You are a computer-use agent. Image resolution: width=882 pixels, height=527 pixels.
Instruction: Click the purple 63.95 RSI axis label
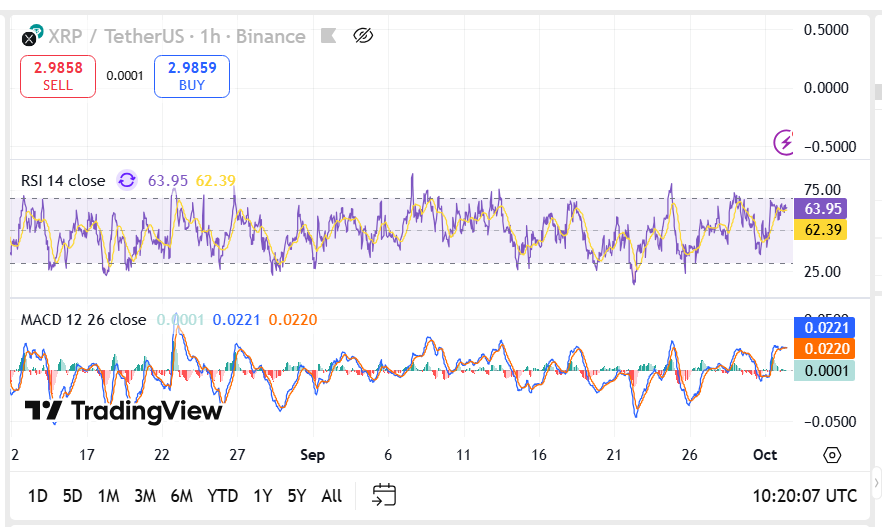pos(822,209)
